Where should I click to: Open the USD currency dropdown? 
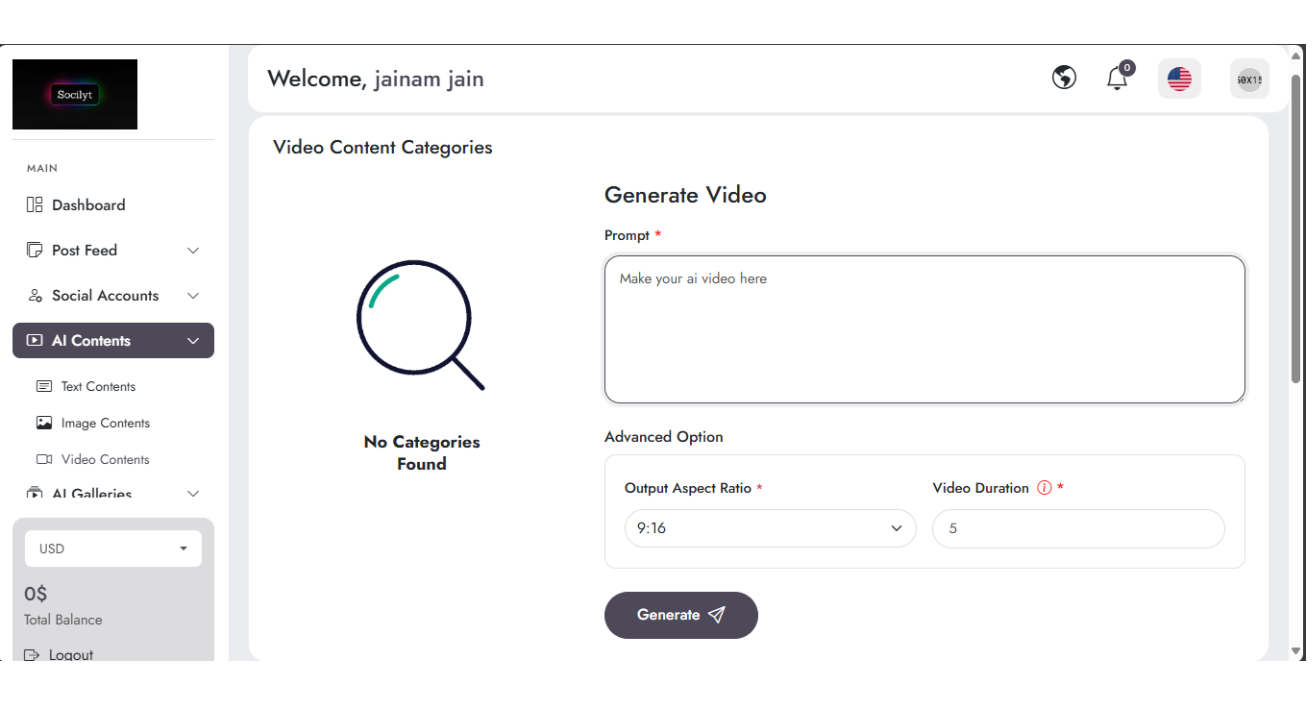[113, 549]
